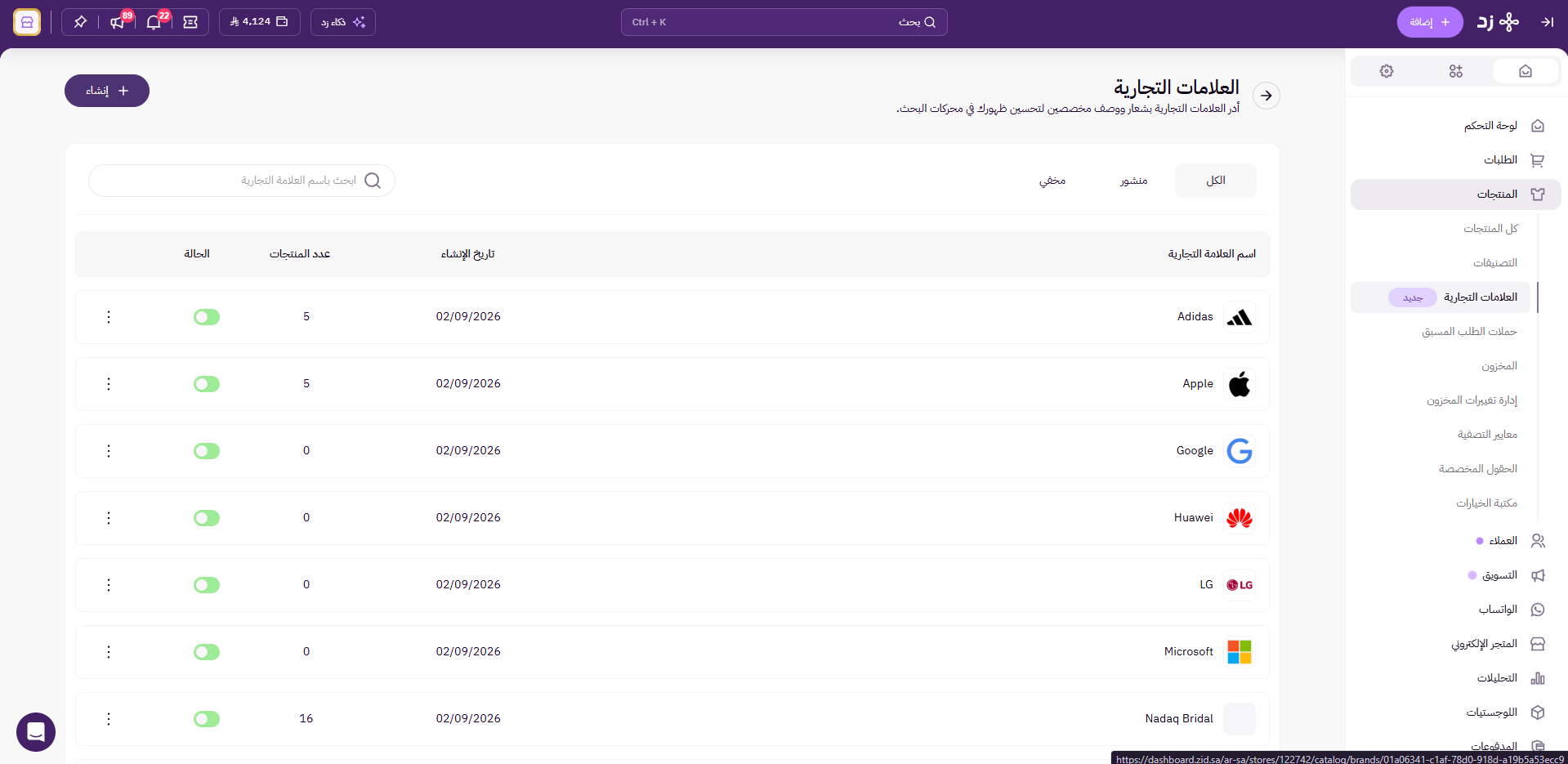The height and width of the screenshot is (764, 1568).
Task: Click the Adidas logo thumbnail
Action: (x=1240, y=317)
